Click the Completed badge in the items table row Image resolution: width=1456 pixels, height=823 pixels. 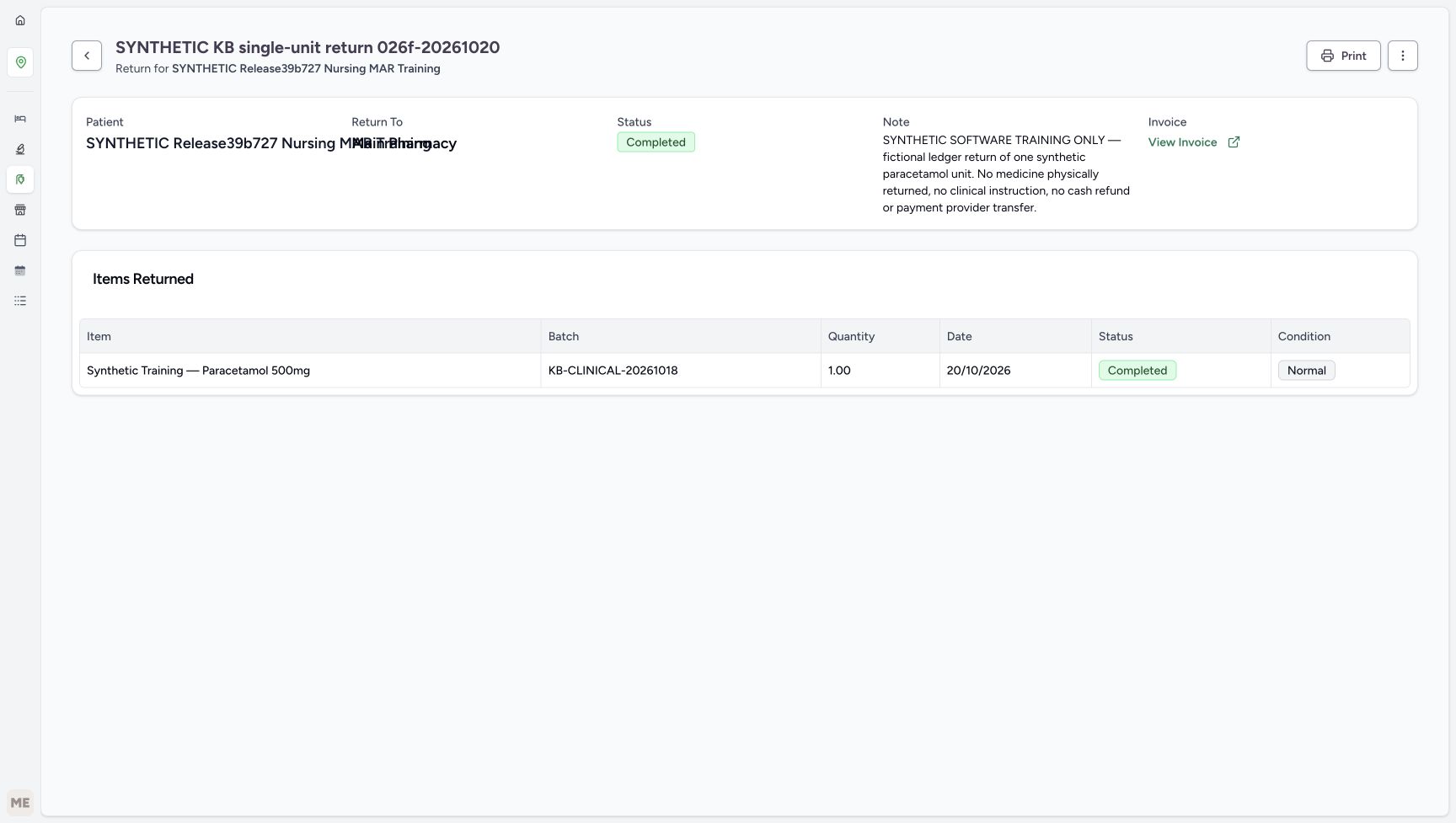[x=1137, y=371]
